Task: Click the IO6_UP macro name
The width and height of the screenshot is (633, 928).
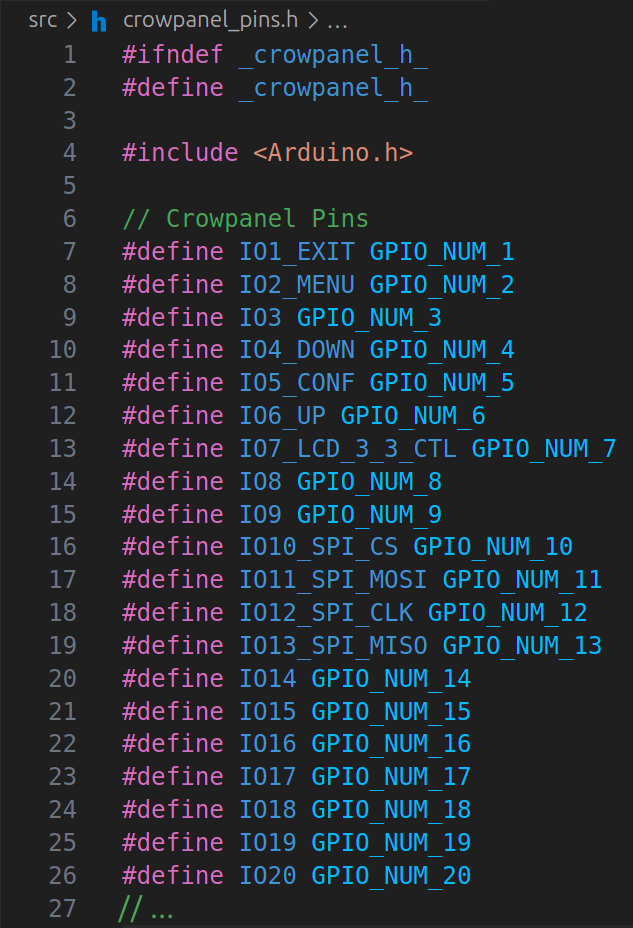Action: coord(282,416)
